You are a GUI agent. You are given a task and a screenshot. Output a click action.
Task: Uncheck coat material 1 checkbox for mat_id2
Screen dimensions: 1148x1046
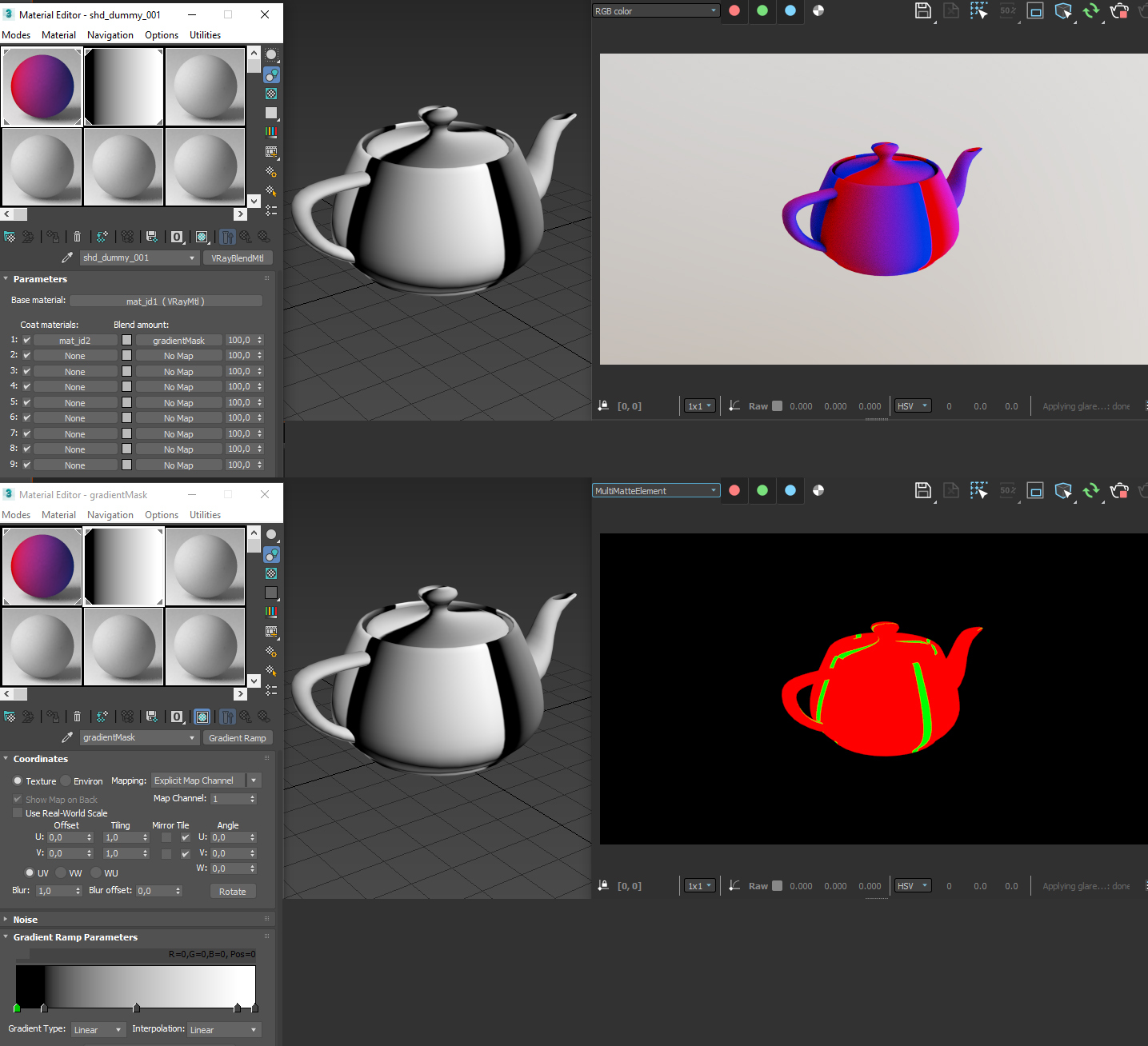click(x=27, y=340)
